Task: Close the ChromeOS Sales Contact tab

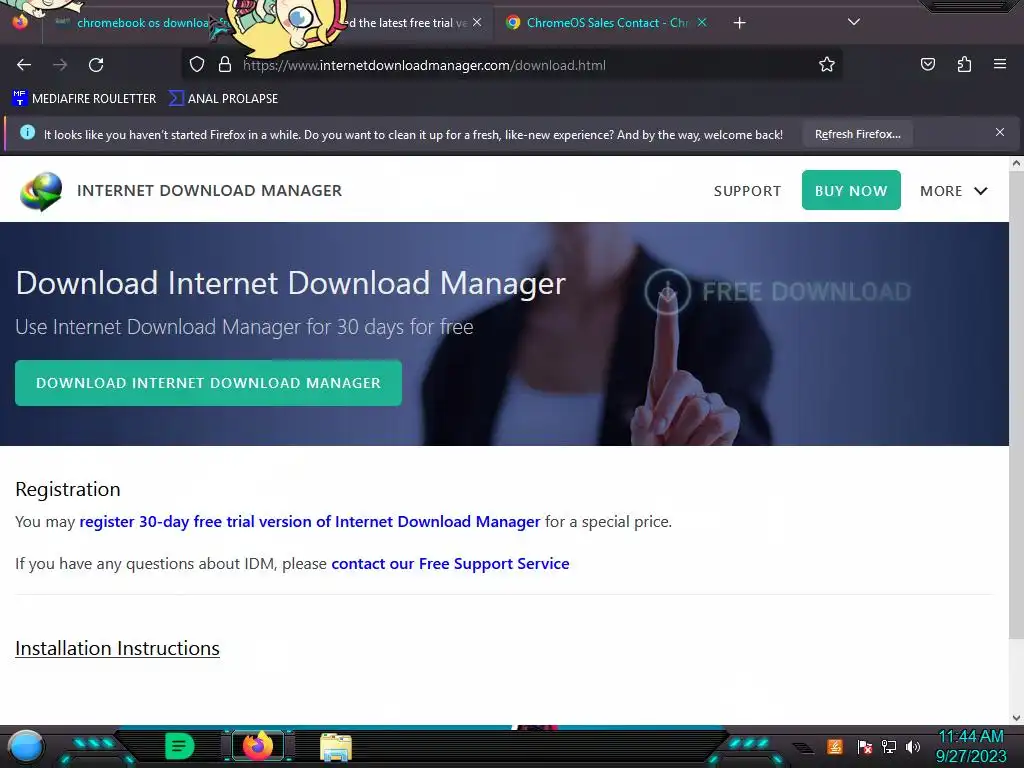Action: click(x=702, y=22)
